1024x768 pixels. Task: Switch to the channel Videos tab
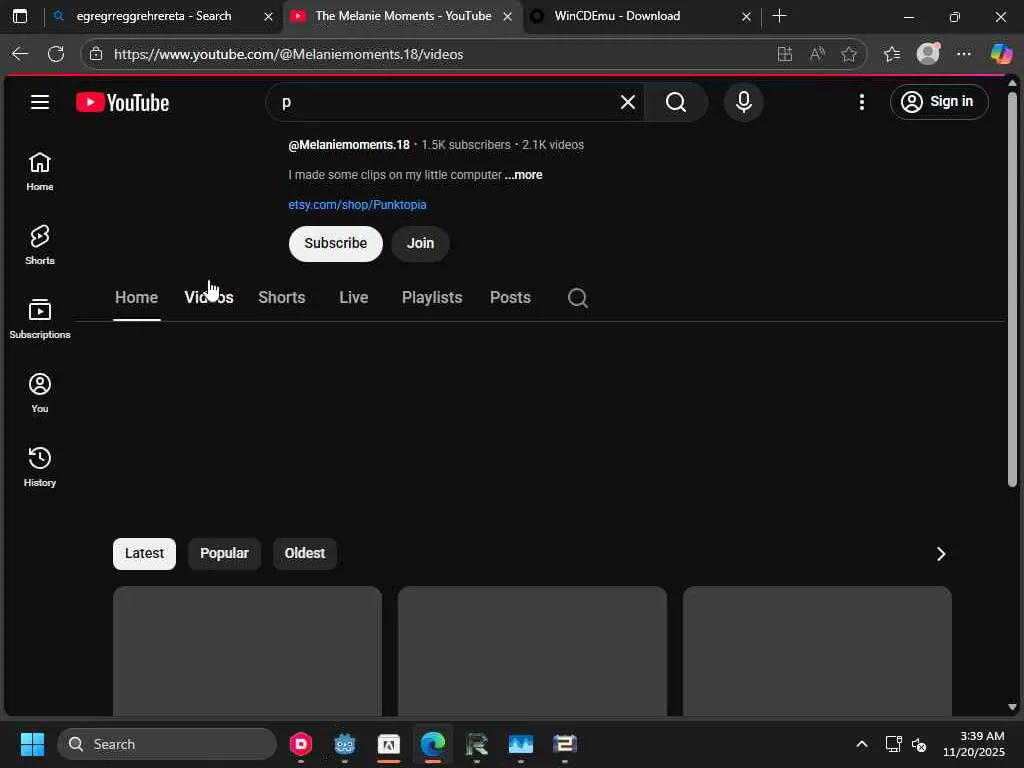click(209, 298)
